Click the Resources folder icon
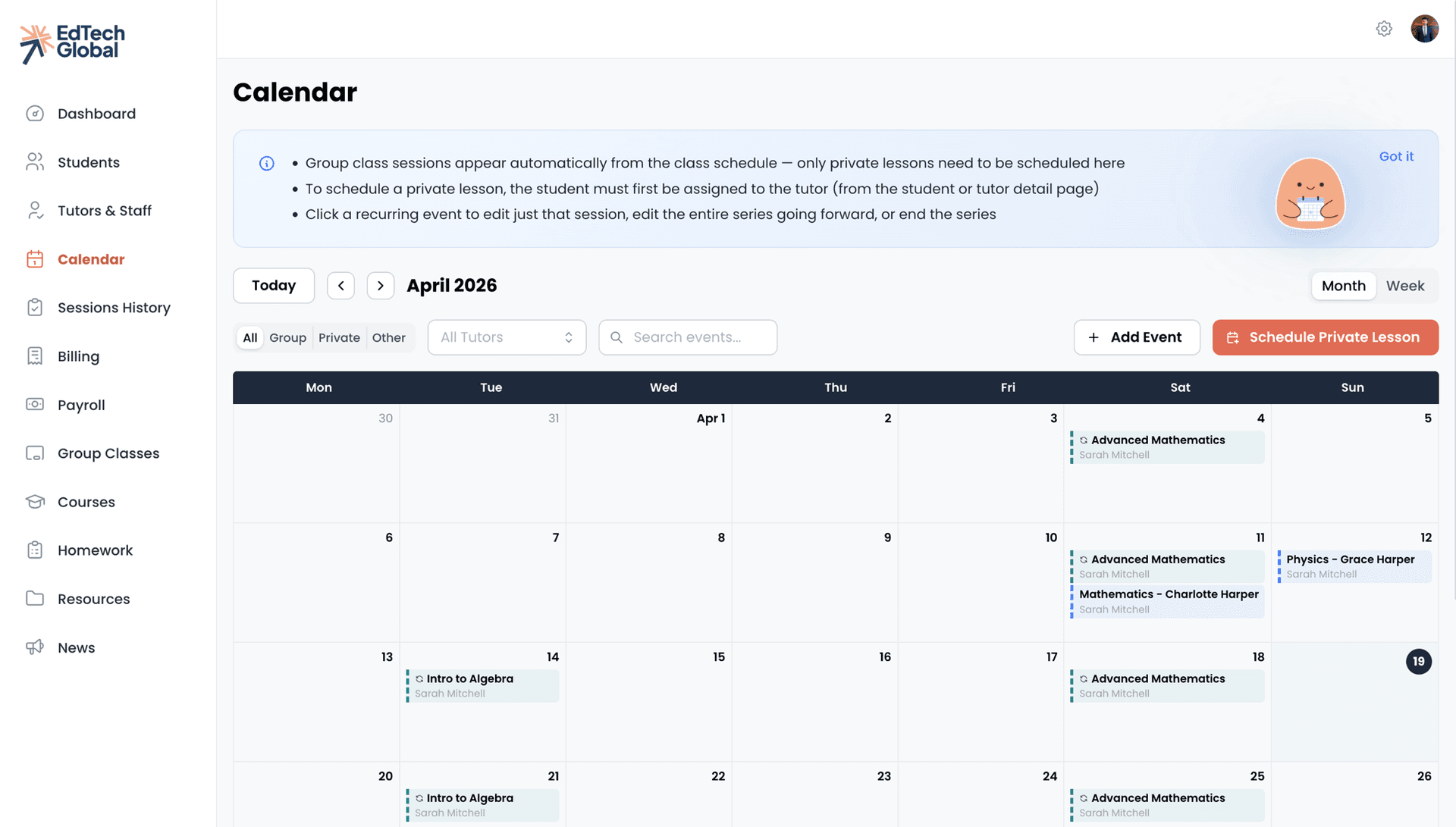 click(35, 599)
